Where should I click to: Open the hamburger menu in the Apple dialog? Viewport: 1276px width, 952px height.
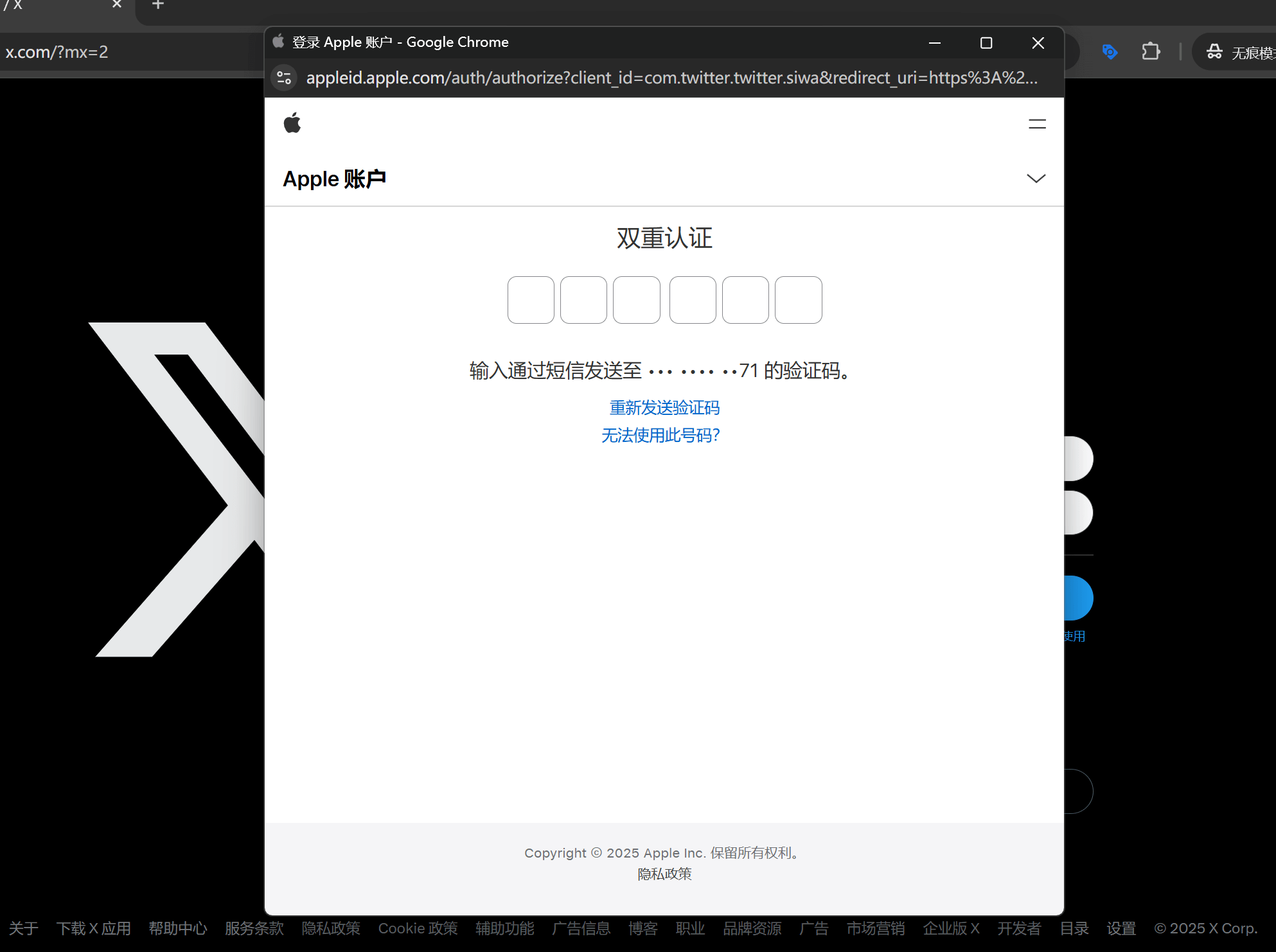click(x=1038, y=123)
